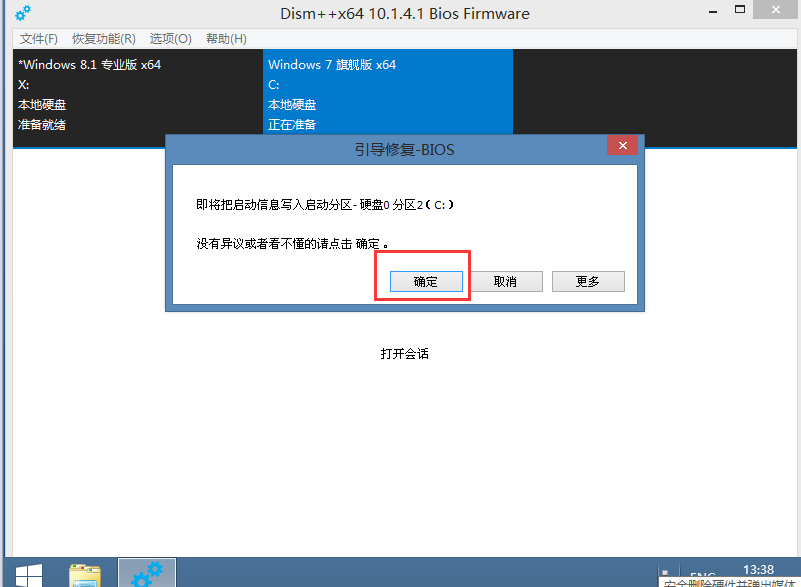
Task: Select the Windows 7 旗舰版 x64 image
Action: tap(388, 92)
